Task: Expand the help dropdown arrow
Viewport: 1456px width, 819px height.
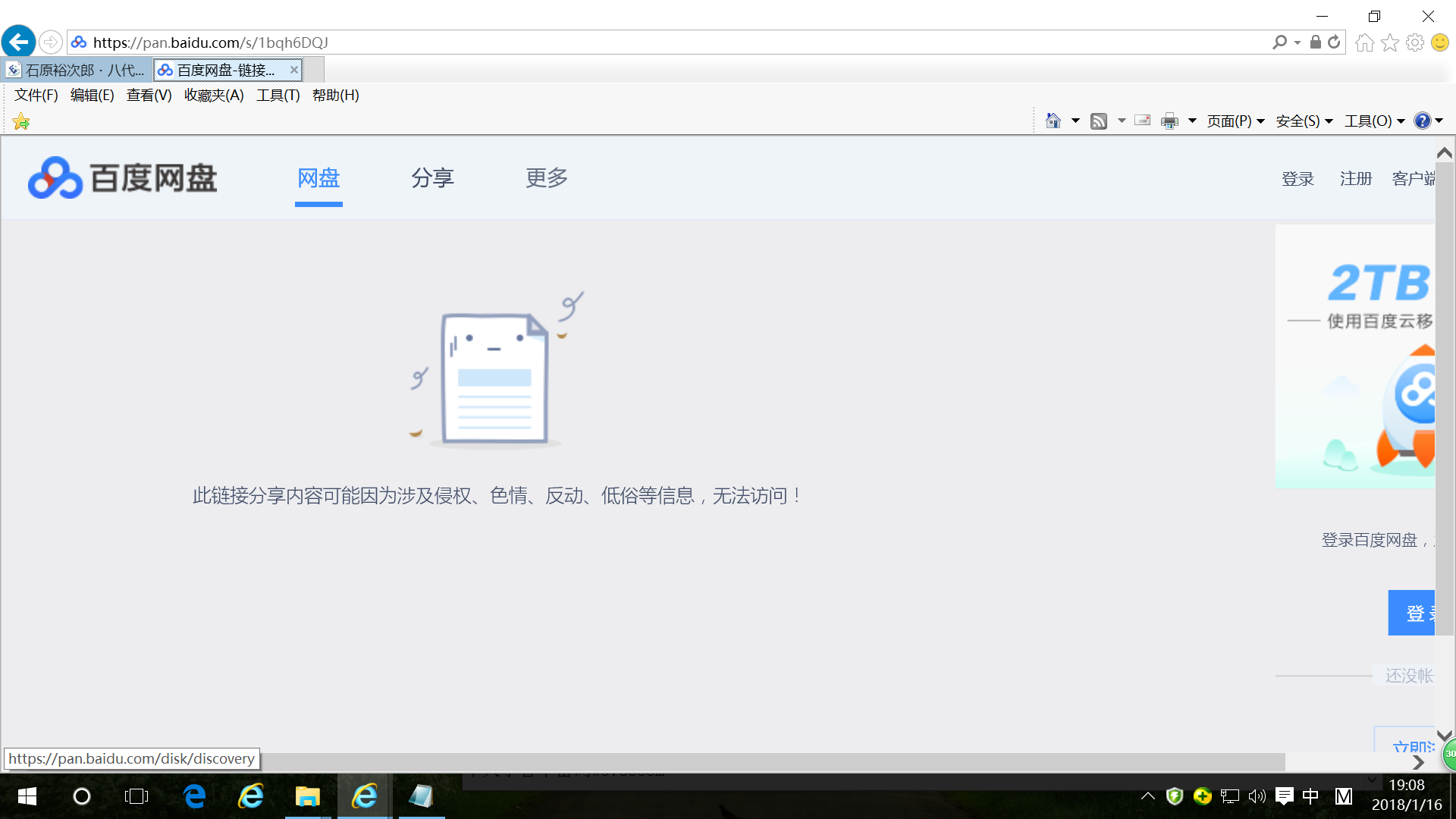Action: 1439,121
